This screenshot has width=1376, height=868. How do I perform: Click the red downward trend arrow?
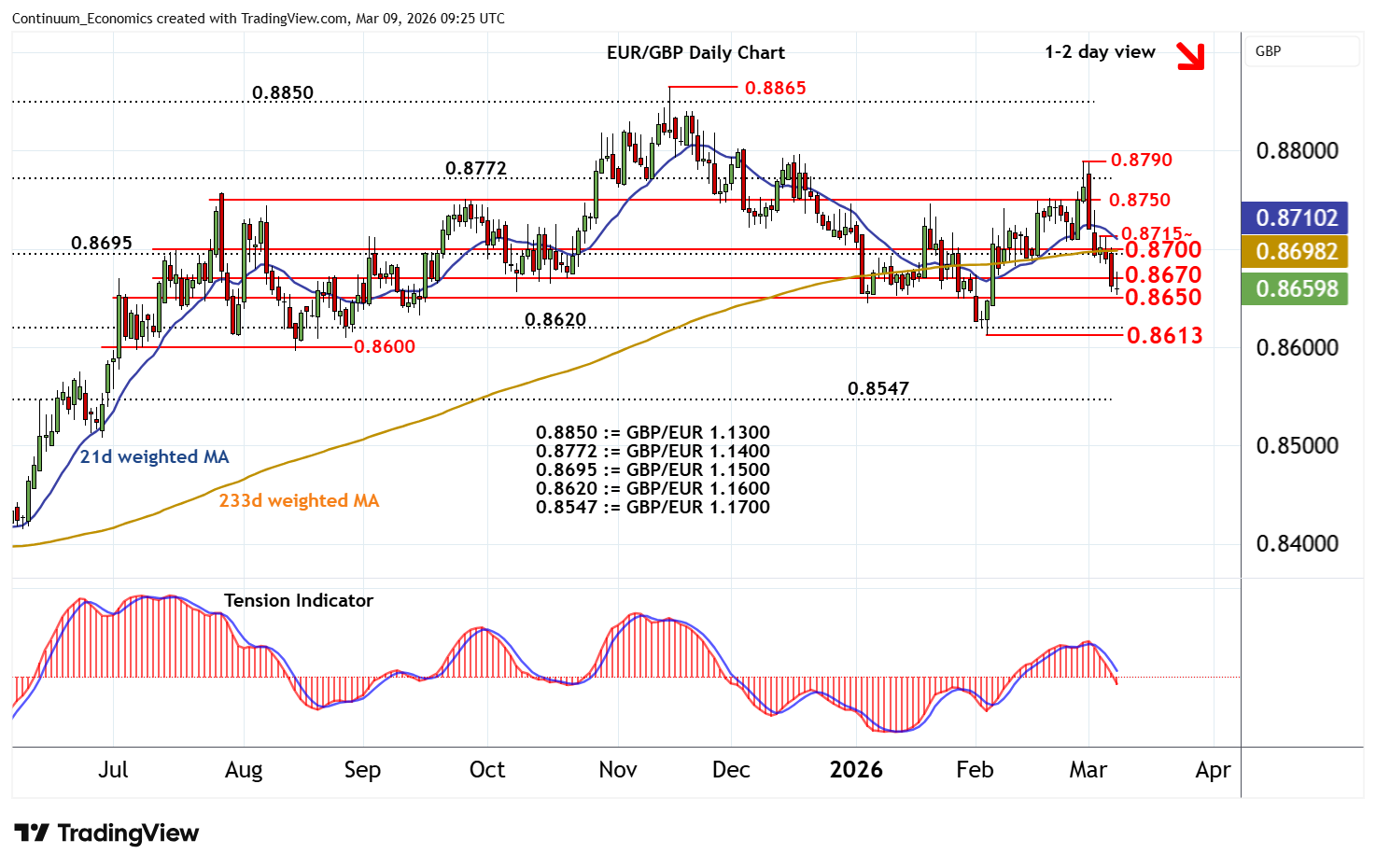1190,56
